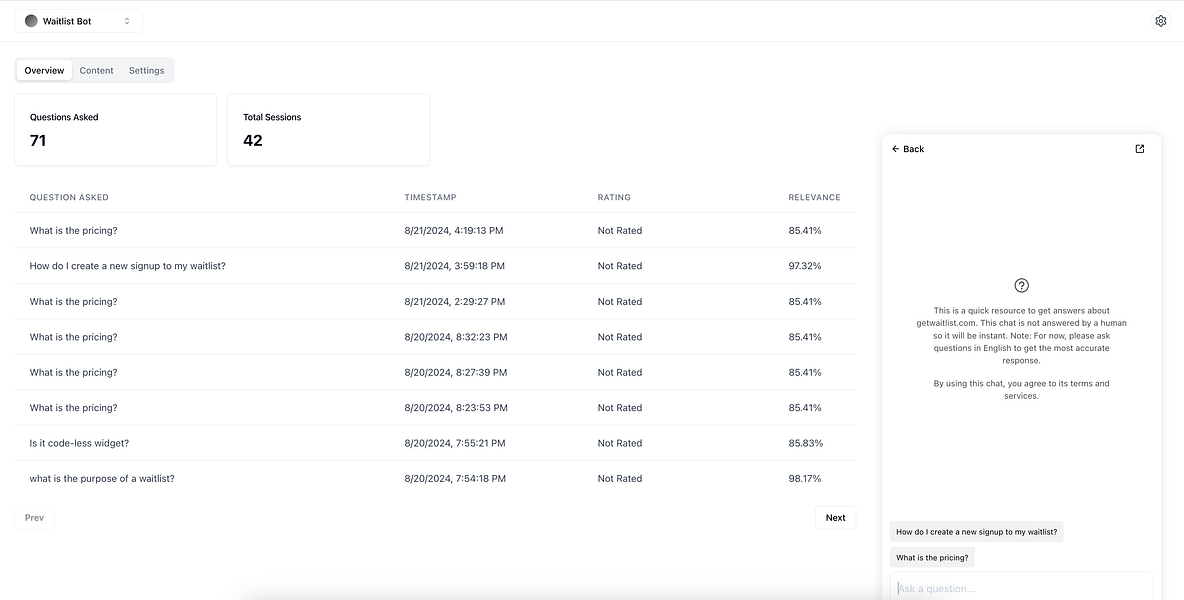Open the Questions Asked stat card

point(116,130)
